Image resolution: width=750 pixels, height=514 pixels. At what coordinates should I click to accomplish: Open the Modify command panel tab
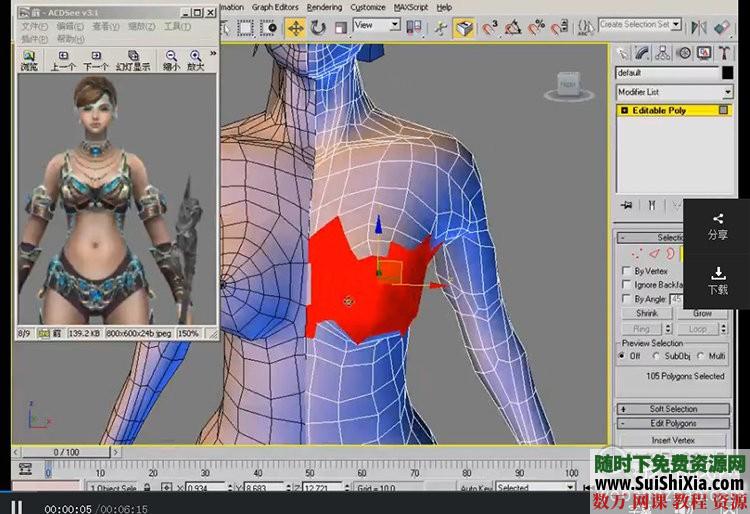click(x=642, y=54)
